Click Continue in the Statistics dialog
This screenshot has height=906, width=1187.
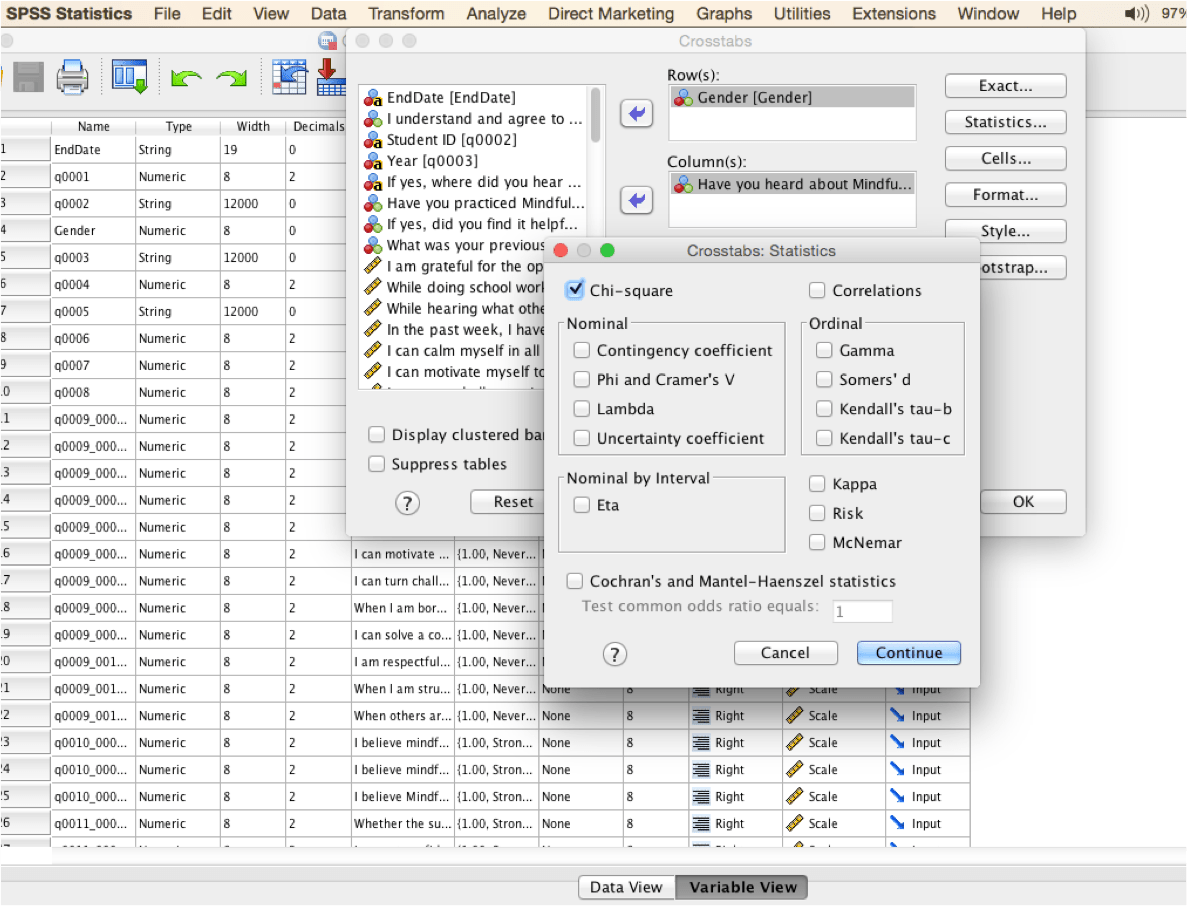point(908,652)
